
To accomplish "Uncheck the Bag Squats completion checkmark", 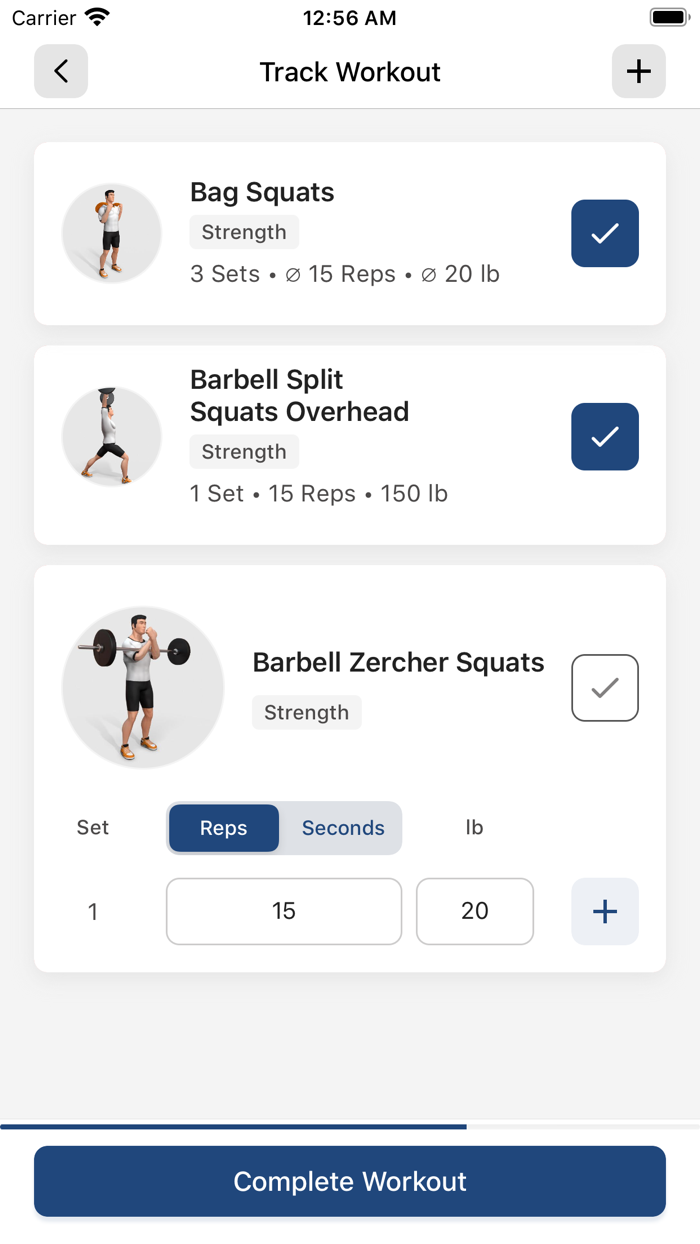I will [x=604, y=233].
